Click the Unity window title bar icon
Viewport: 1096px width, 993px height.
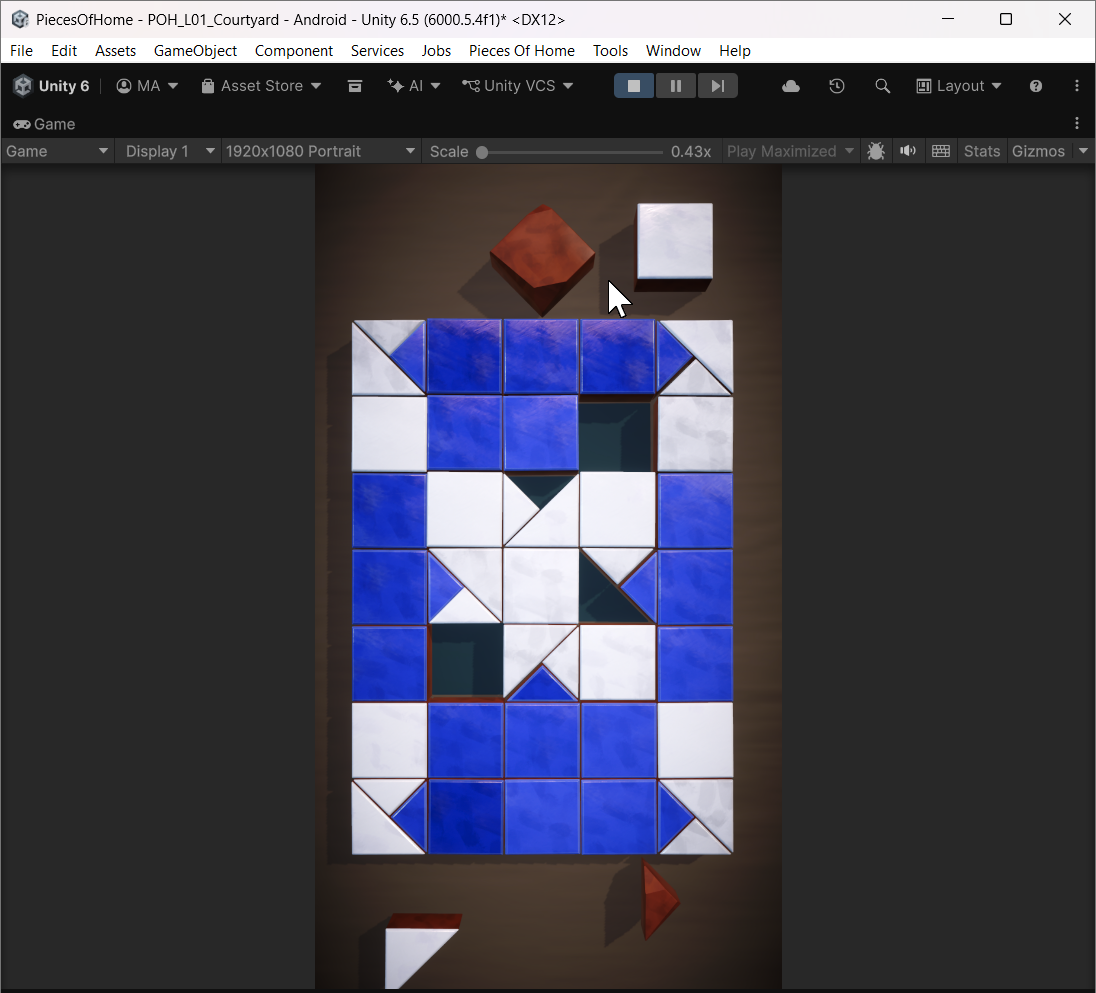coord(20,20)
